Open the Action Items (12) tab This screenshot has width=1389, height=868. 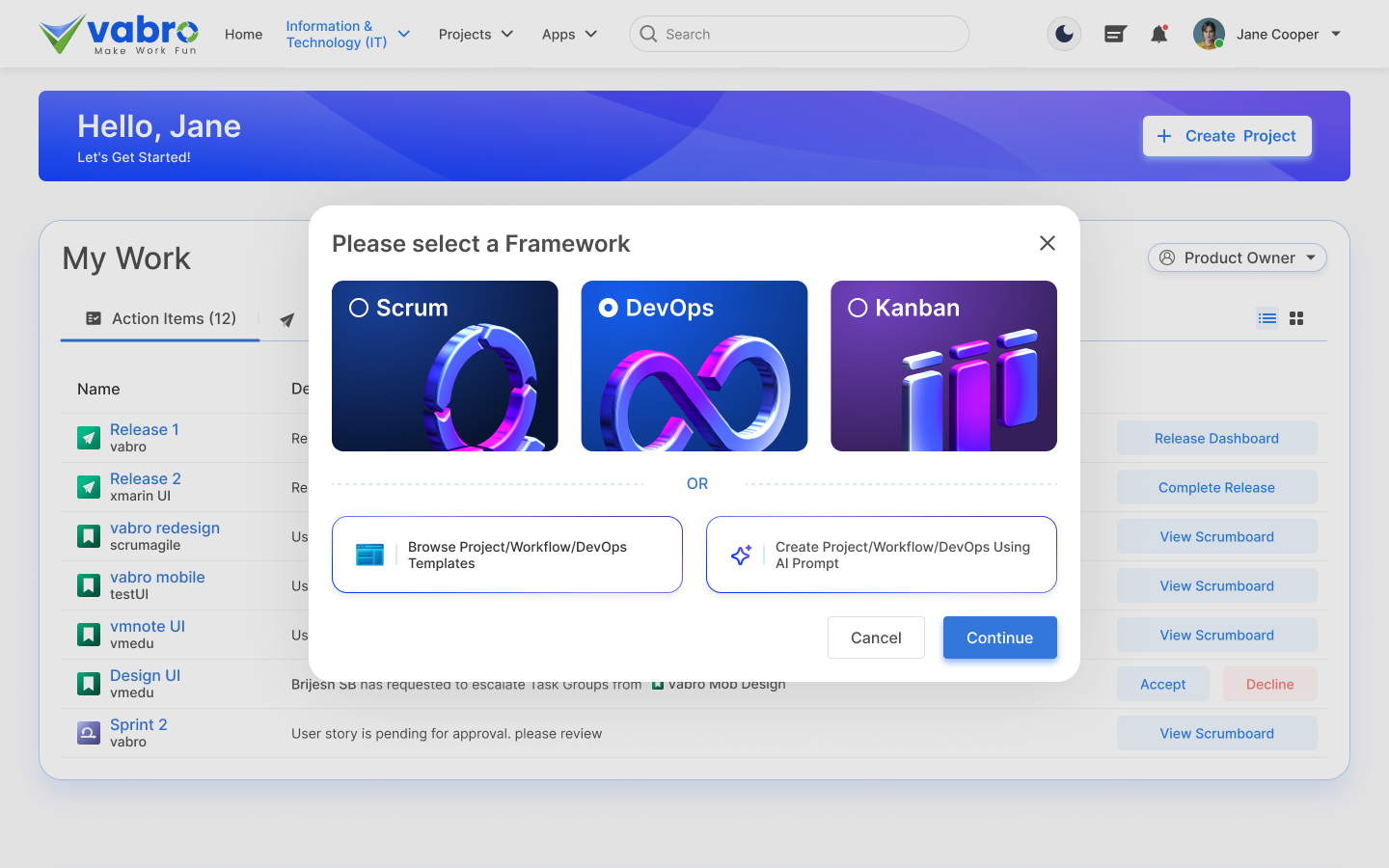[x=161, y=318]
